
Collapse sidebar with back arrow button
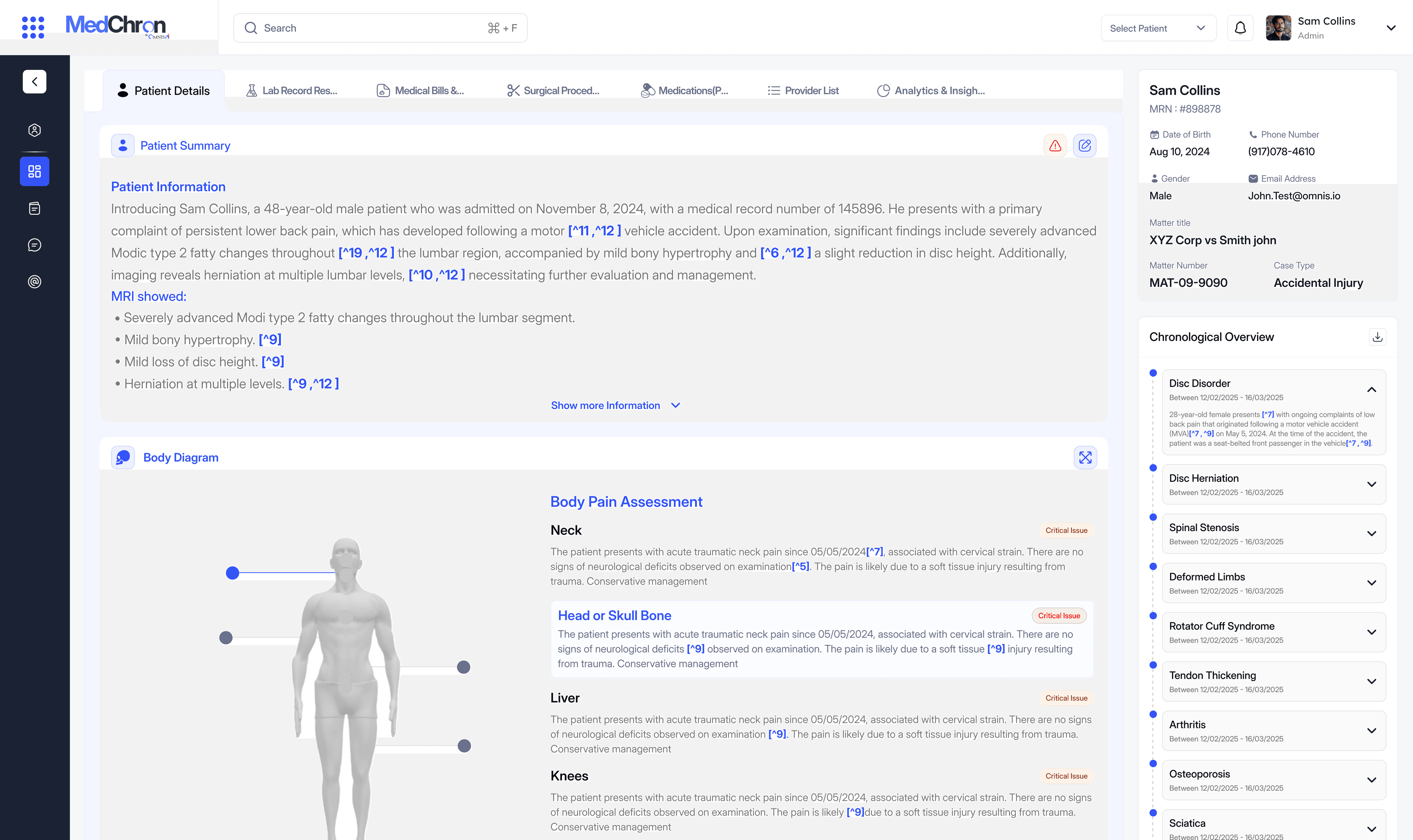coord(35,82)
